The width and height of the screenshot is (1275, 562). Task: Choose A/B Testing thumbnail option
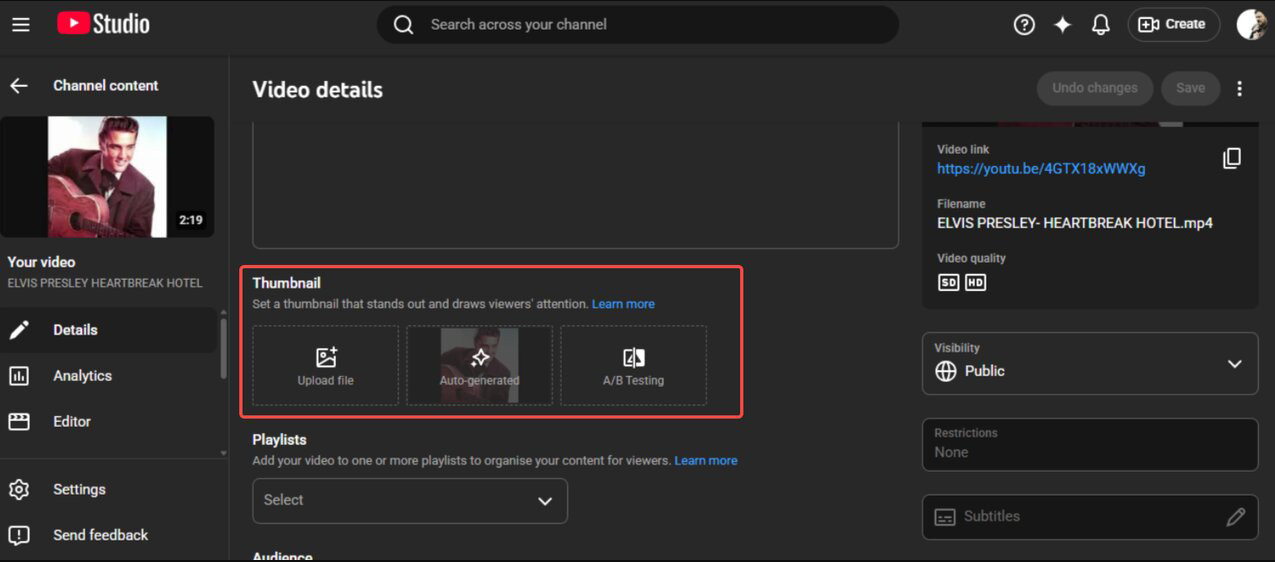point(633,365)
